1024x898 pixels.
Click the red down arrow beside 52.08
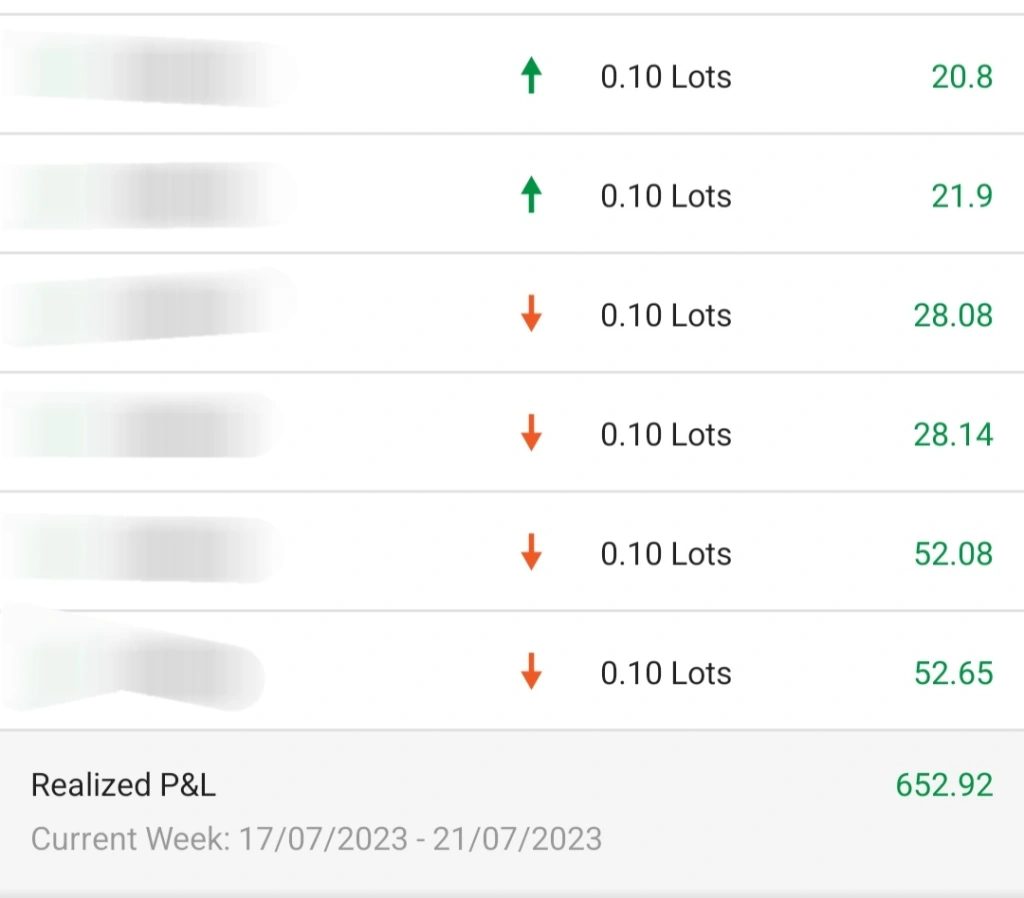click(x=532, y=553)
